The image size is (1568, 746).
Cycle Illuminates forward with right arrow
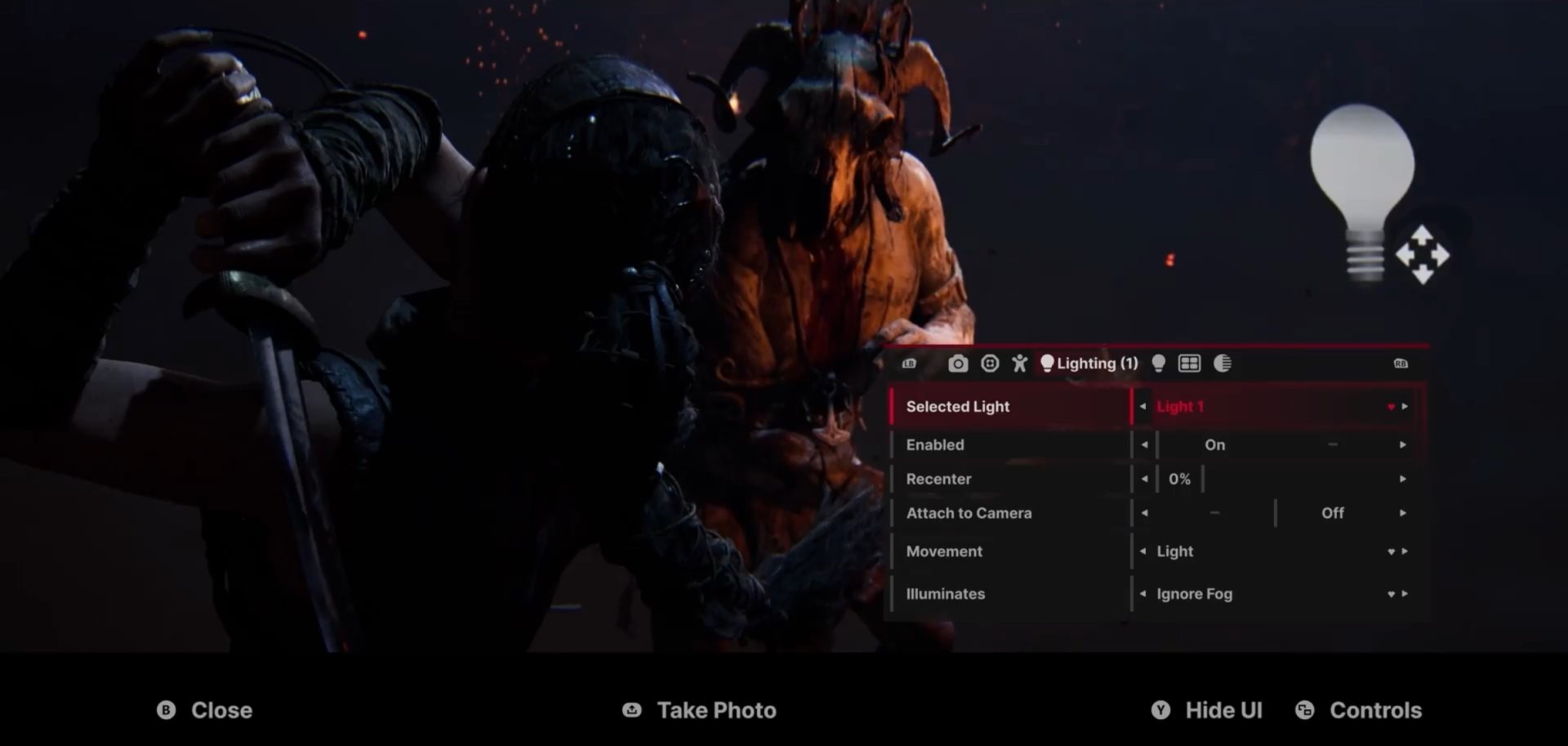(x=1405, y=594)
